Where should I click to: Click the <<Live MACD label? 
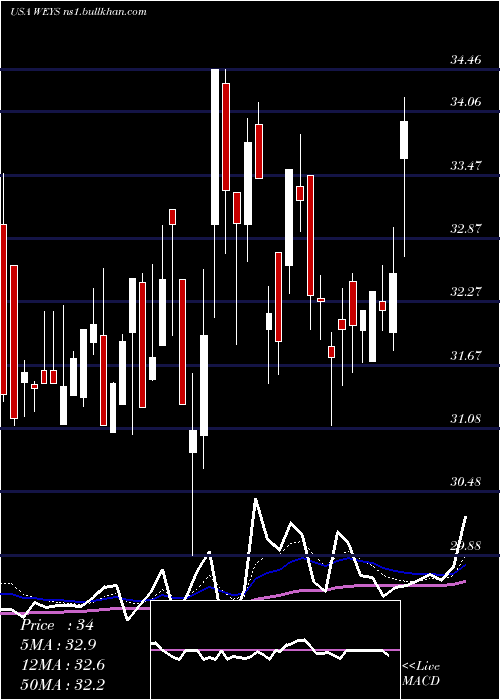tap(421, 673)
